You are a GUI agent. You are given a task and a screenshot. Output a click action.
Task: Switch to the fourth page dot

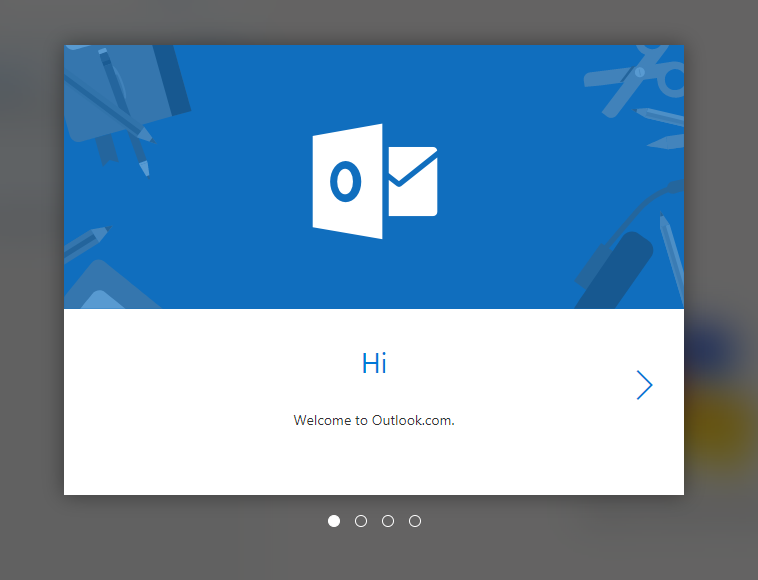click(415, 521)
